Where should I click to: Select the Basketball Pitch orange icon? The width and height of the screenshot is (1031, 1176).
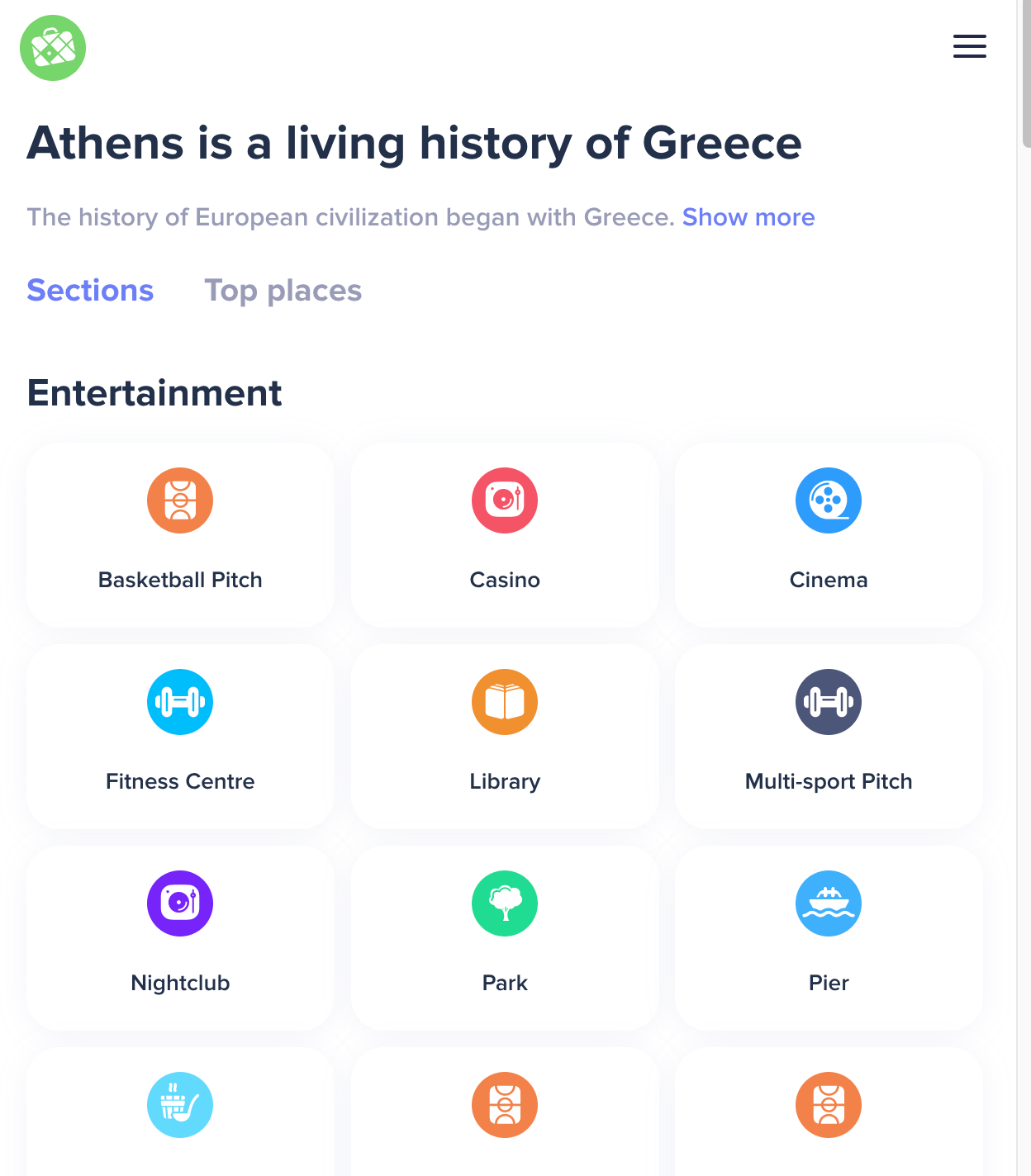click(x=180, y=500)
